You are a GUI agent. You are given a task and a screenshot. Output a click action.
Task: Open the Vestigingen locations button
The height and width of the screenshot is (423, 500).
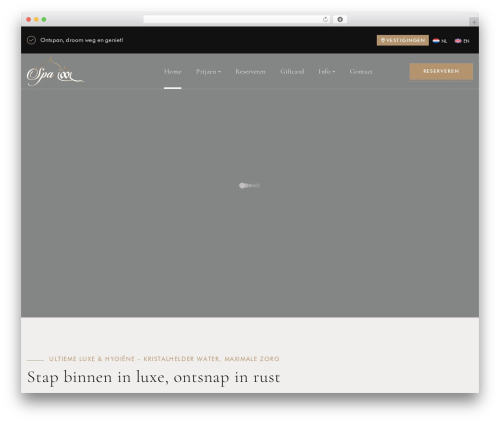tap(403, 40)
